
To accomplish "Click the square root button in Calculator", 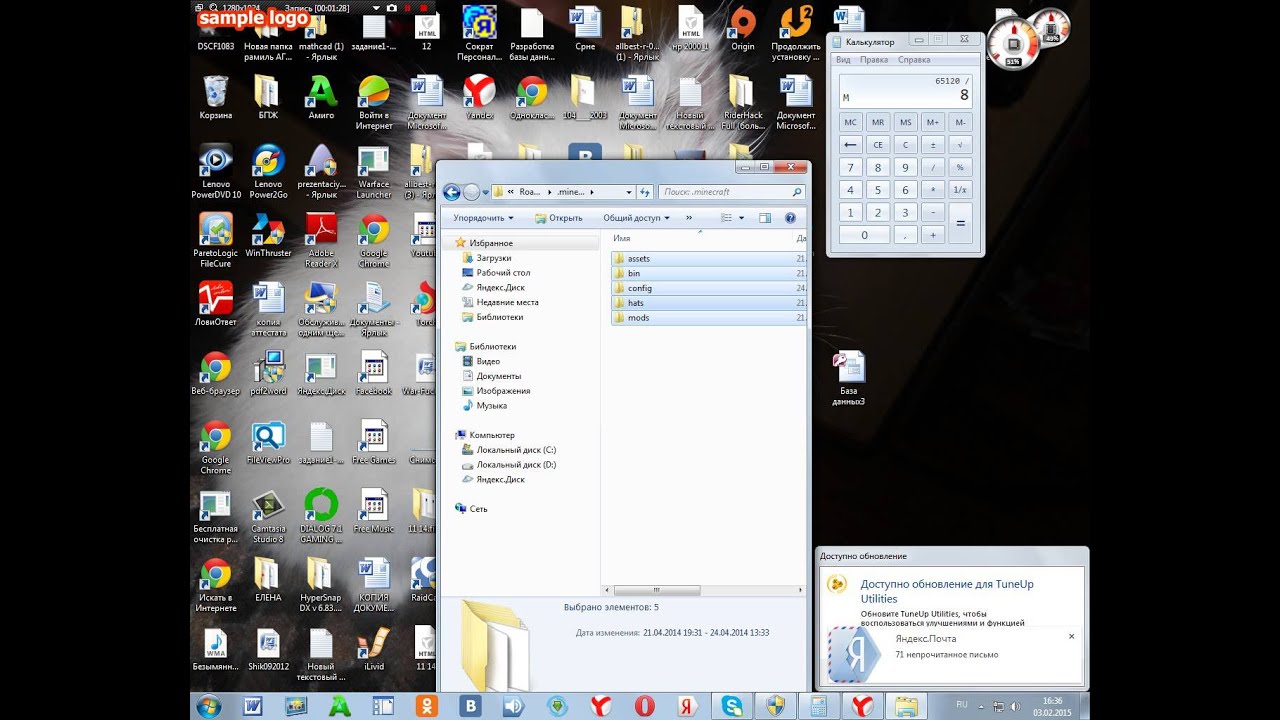I will click(960, 145).
